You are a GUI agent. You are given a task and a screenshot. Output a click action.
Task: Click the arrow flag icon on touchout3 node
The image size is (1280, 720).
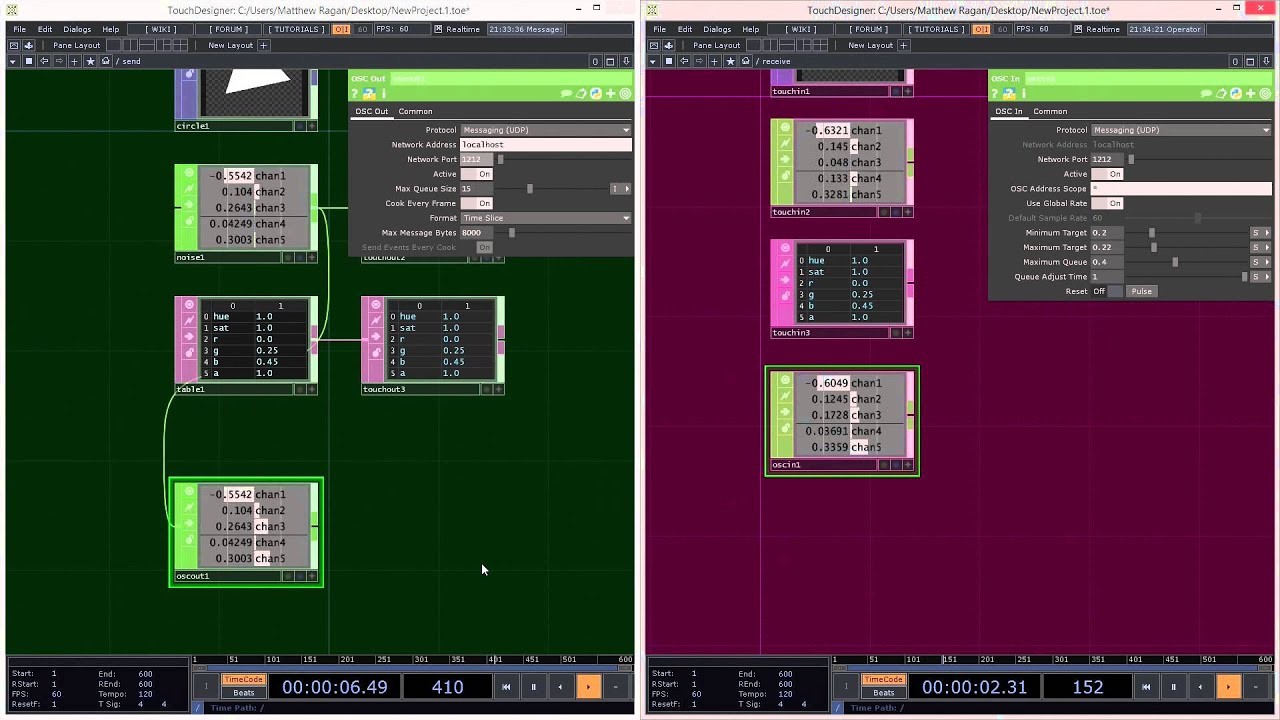pyautogui.click(x=377, y=336)
